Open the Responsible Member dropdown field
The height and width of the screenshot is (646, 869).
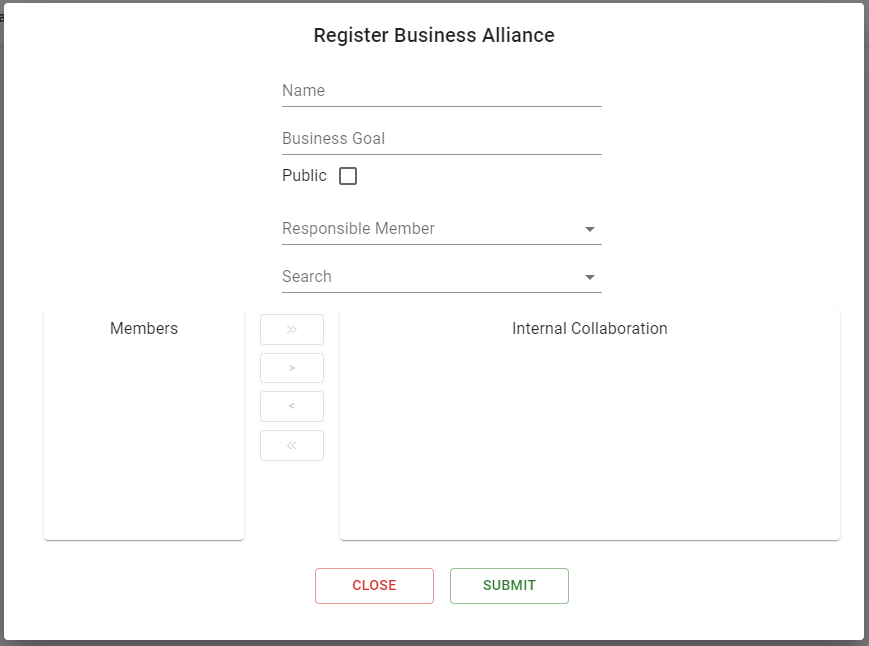point(442,229)
